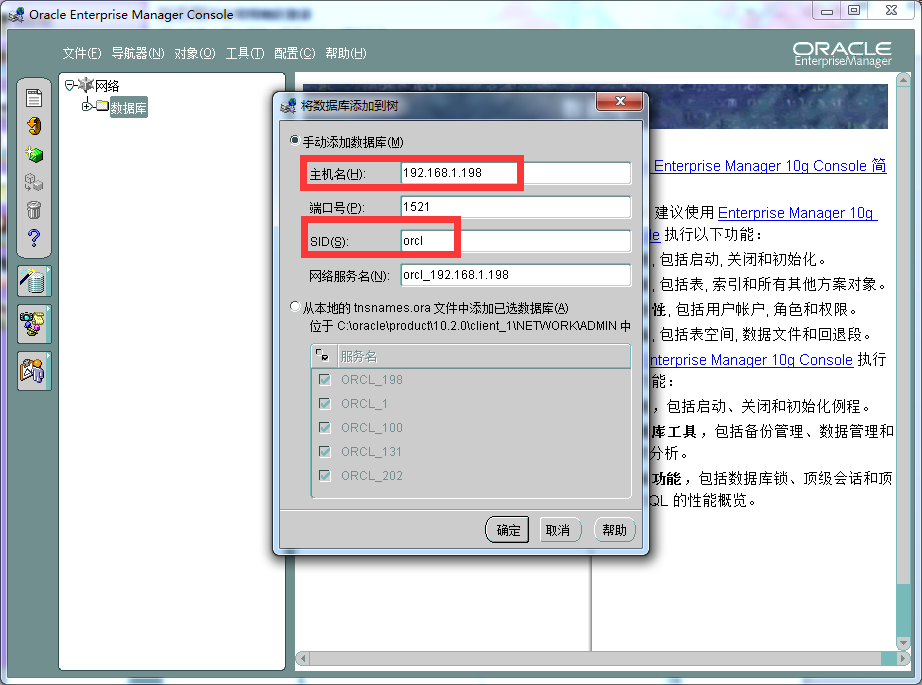Click the 确定 confirm button
Screen dimensions: 922x685
click(507, 530)
